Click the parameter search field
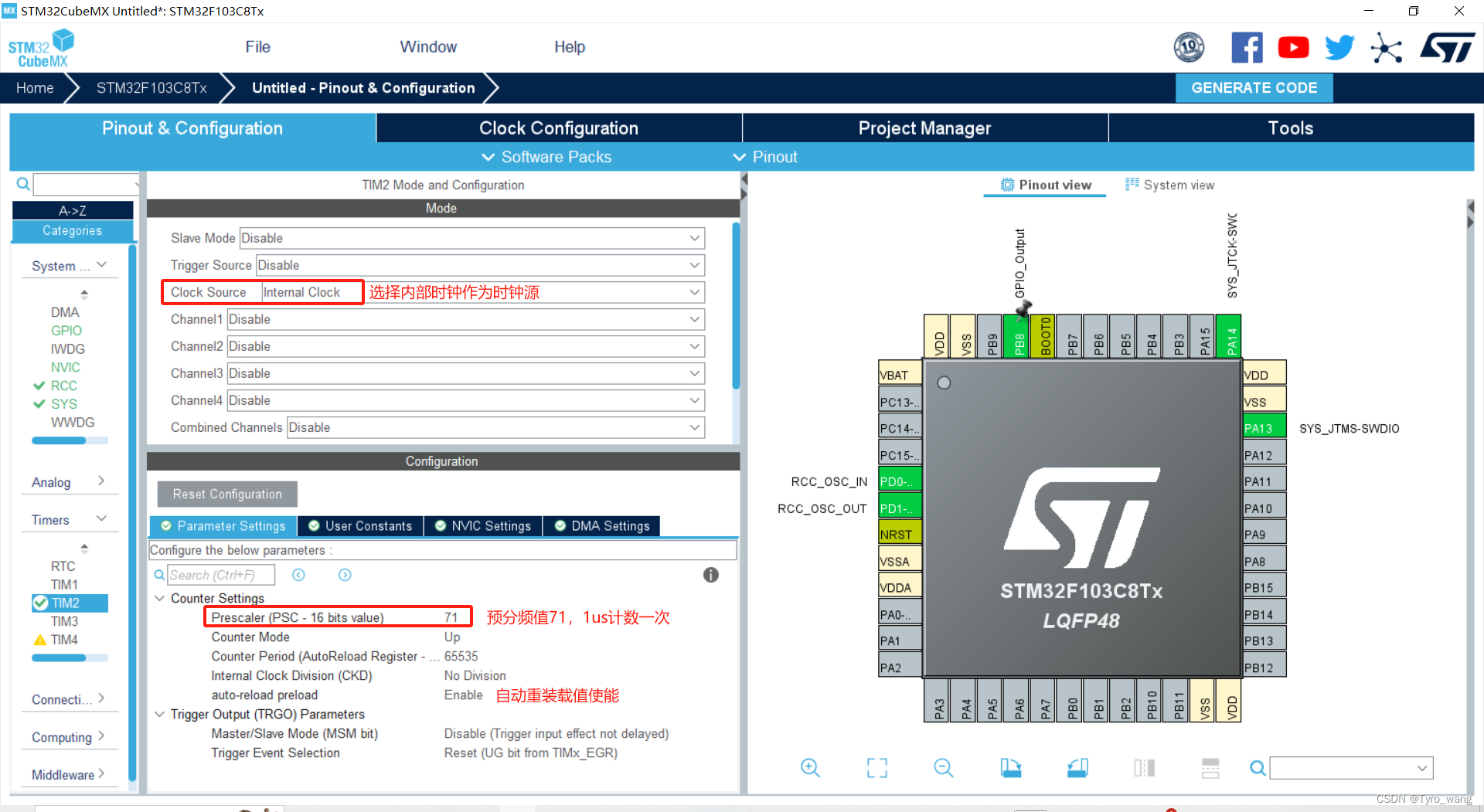Viewport: 1484px width, 812px height. [x=221, y=575]
